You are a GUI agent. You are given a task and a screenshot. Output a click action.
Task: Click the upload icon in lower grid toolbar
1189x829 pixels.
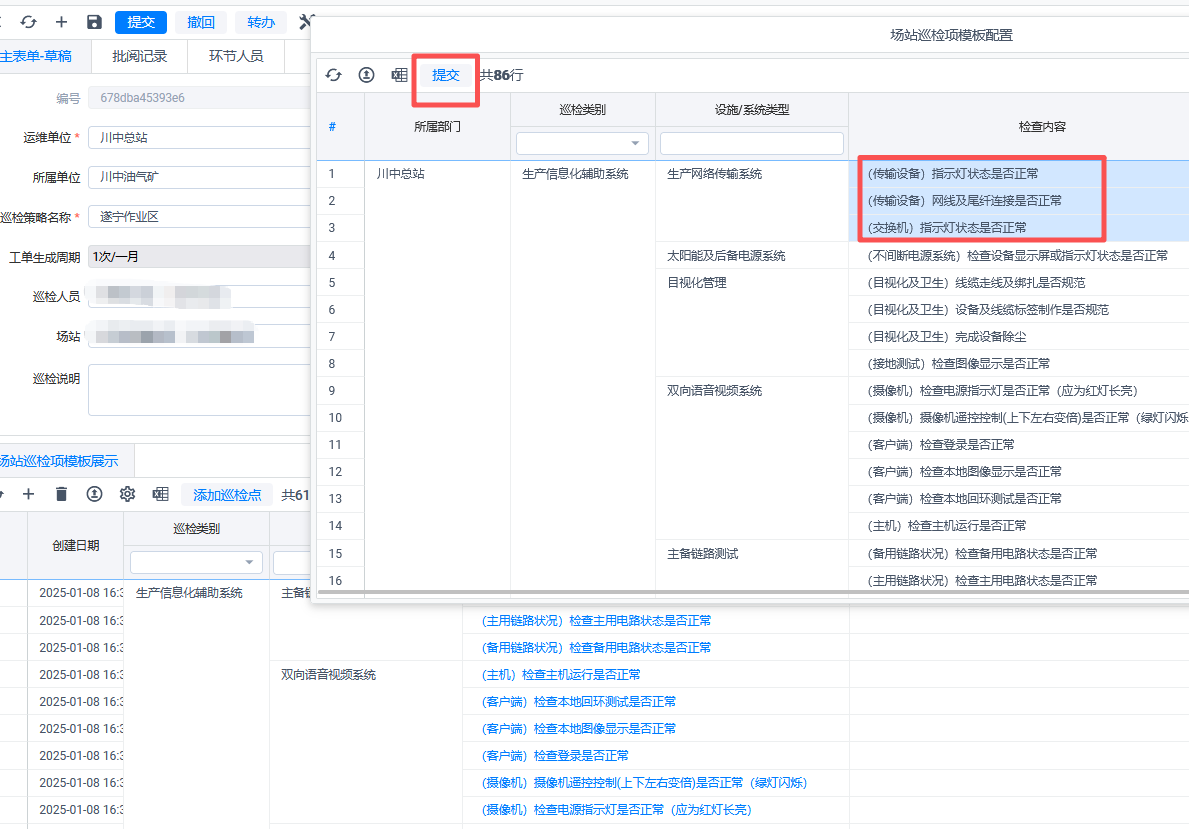(94, 494)
